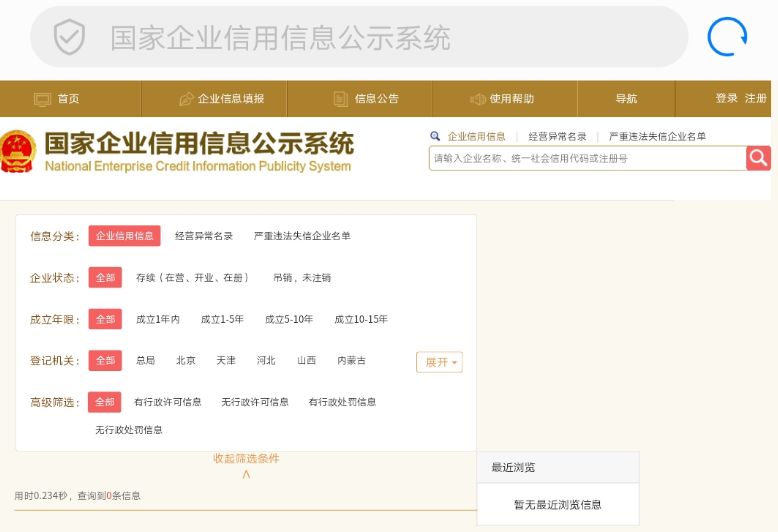Click the address bar showing 国家企业信用信息公示系统
The image size is (778, 532).
(359, 37)
